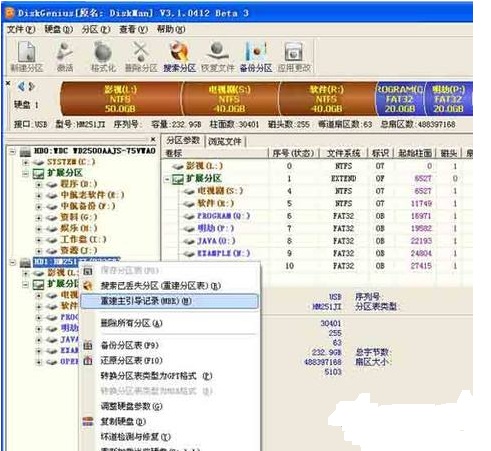Screen dimensions: 491x451
Task: Go to next disk with right arrow
Action: click(x=32, y=87)
